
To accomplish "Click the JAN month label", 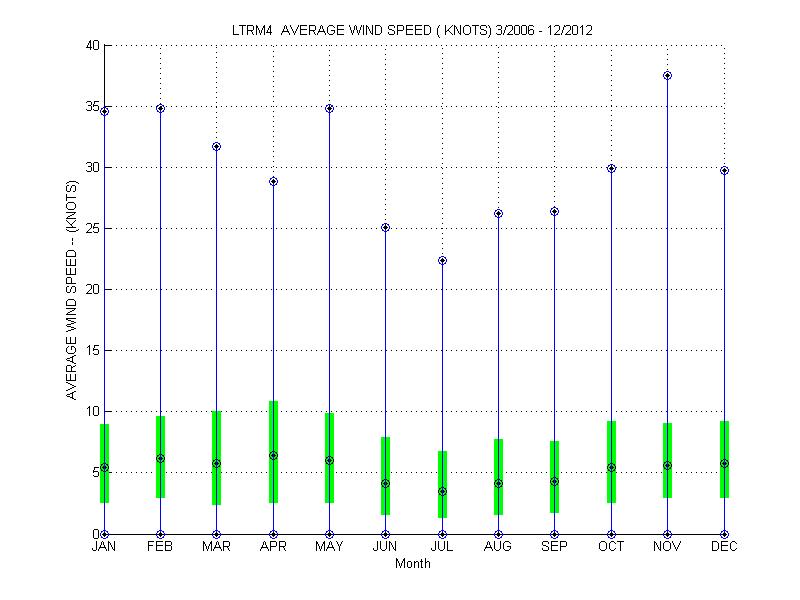I will click(x=104, y=546).
